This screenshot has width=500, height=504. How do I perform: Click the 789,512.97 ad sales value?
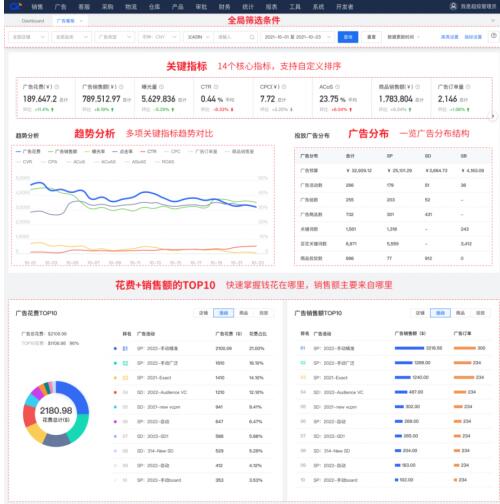[x=101, y=99]
